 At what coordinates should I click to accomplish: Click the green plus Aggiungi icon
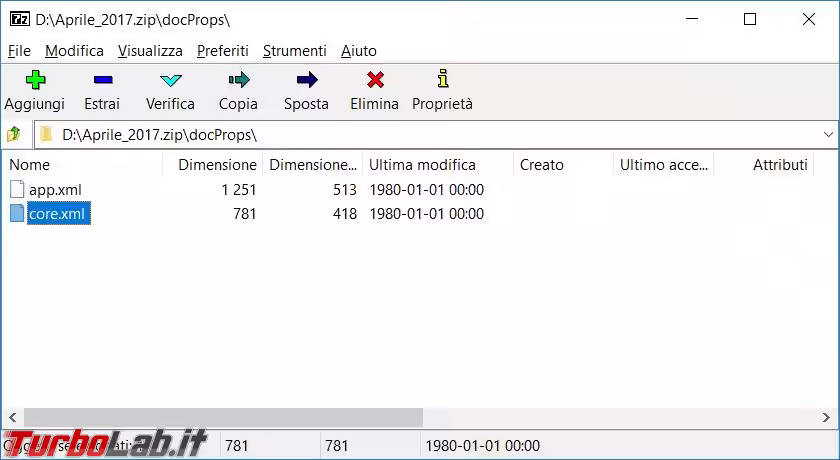coord(35,81)
